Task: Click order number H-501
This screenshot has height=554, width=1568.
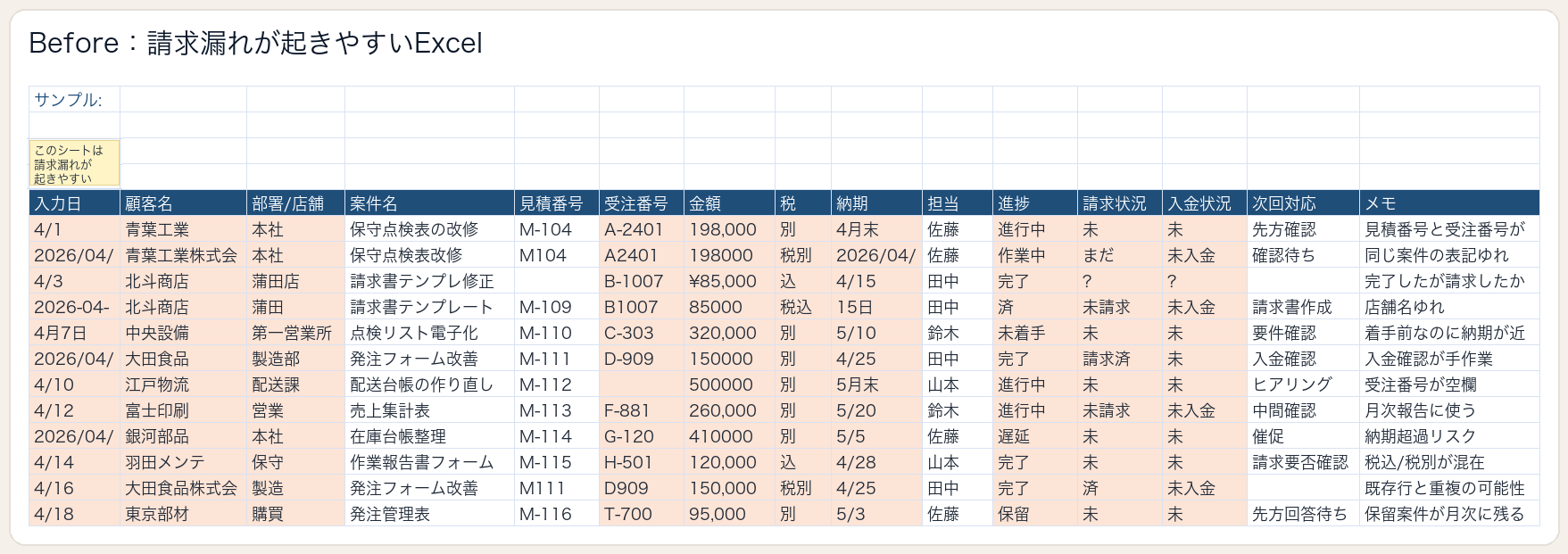Action: tap(642, 462)
